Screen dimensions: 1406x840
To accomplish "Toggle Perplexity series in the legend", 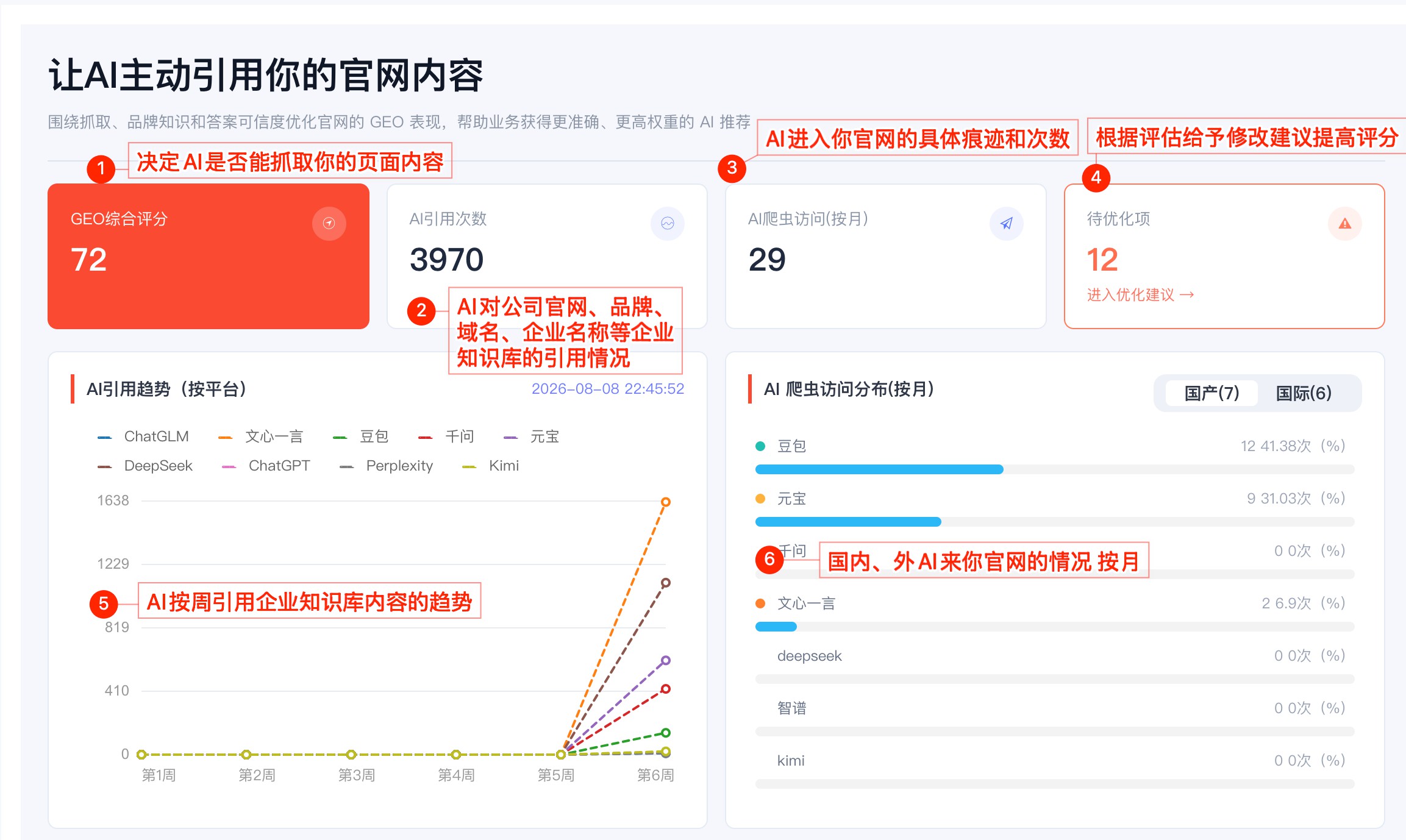I will [386, 466].
